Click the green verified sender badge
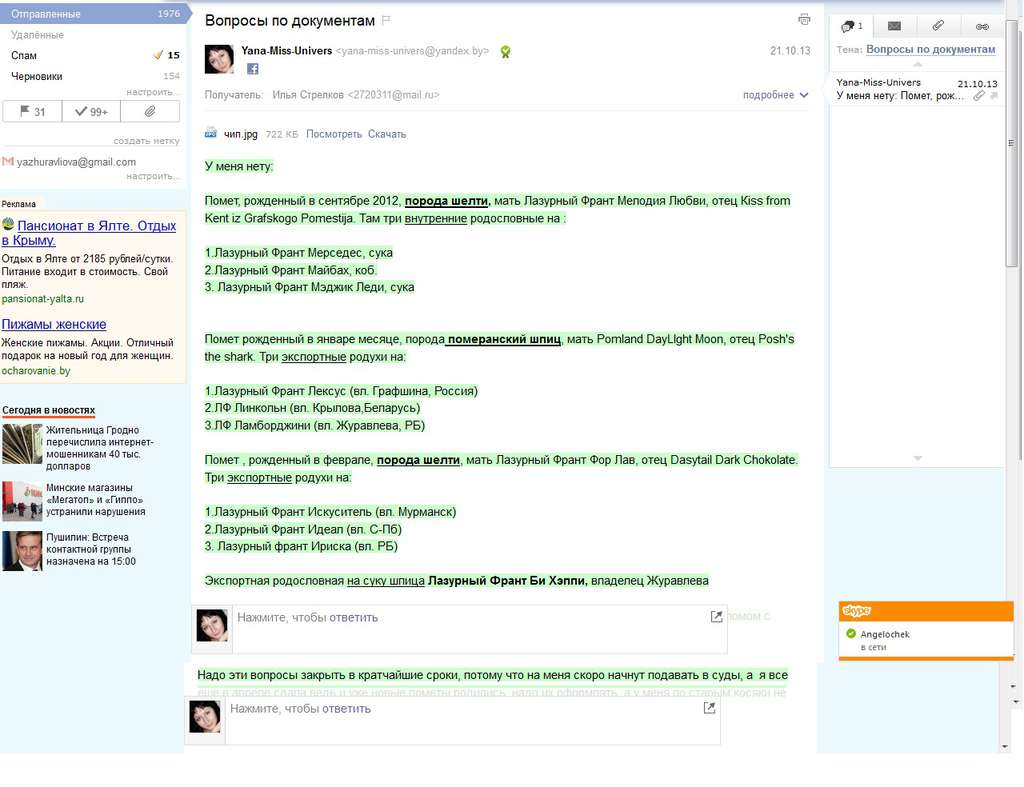Viewport: 1024px width, 787px height. point(505,52)
